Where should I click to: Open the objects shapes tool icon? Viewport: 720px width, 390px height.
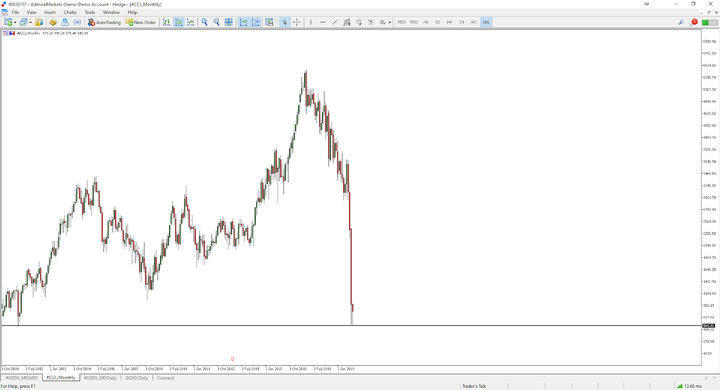[x=382, y=22]
